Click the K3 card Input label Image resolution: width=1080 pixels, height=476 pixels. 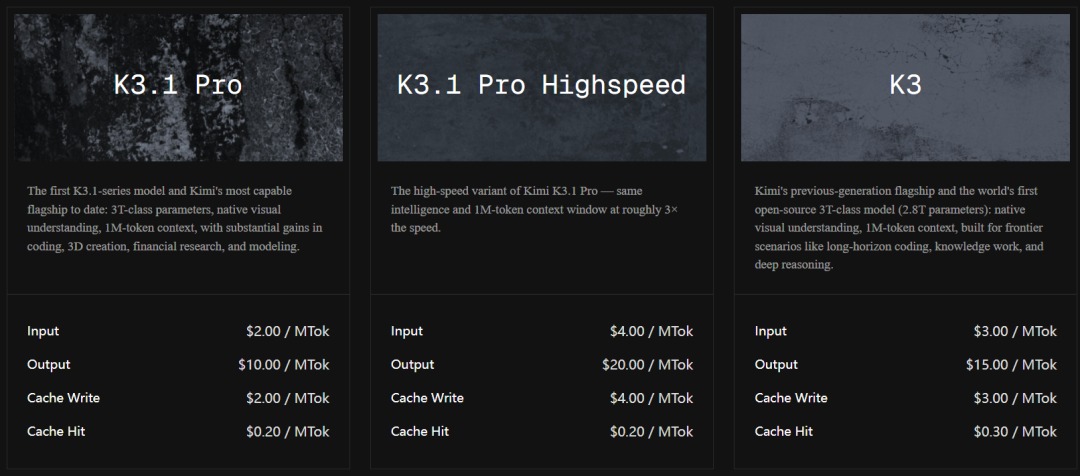click(x=770, y=331)
